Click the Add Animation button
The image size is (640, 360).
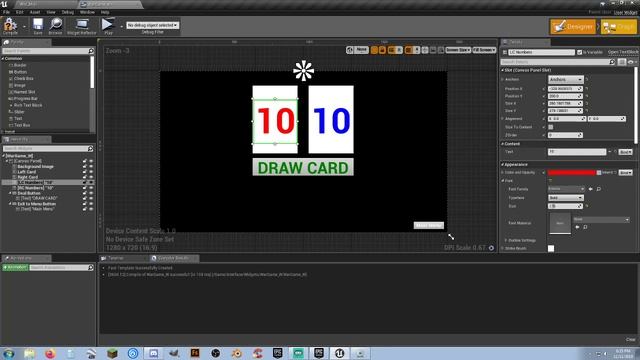click(15, 267)
